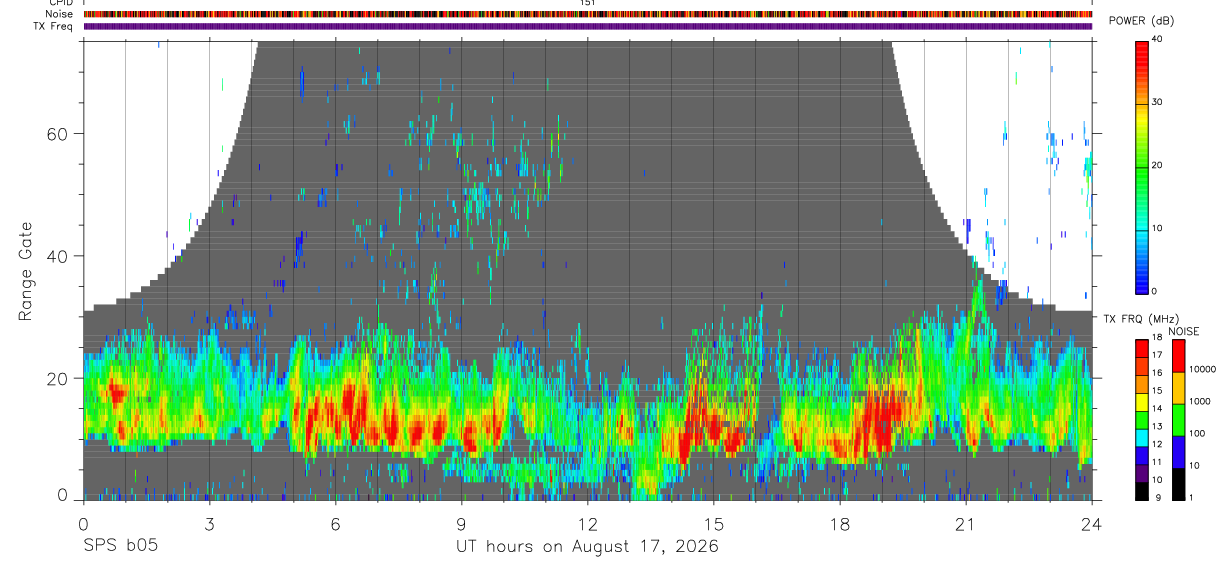Click the green 100 block in NOISE legend
The height and width of the screenshot is (567, 1228).
pos(1178,420)
